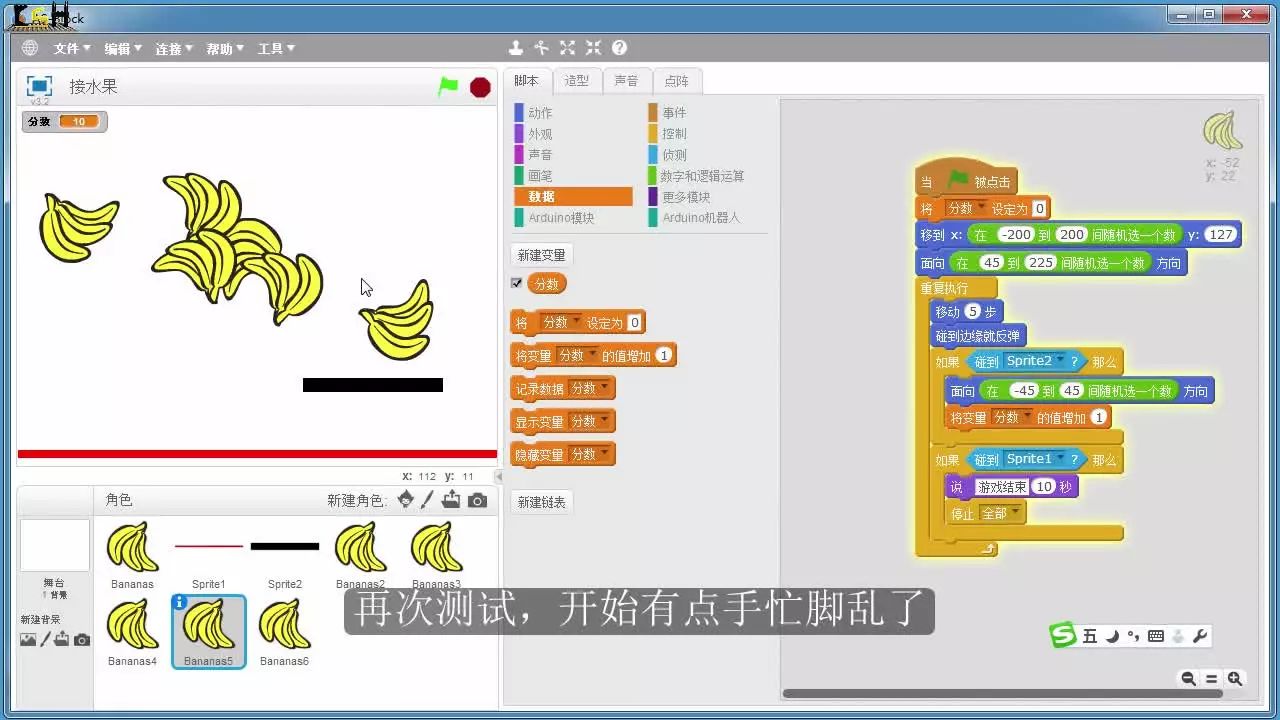This screenshot has height=720, width=1280.
Task: Paint a new sprite with brush icon
Action: 427,500
